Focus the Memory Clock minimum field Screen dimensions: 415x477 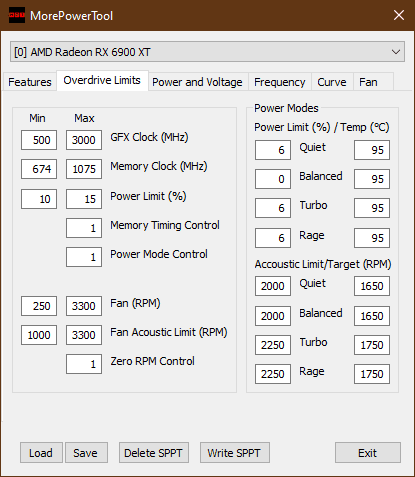point(39,169)
